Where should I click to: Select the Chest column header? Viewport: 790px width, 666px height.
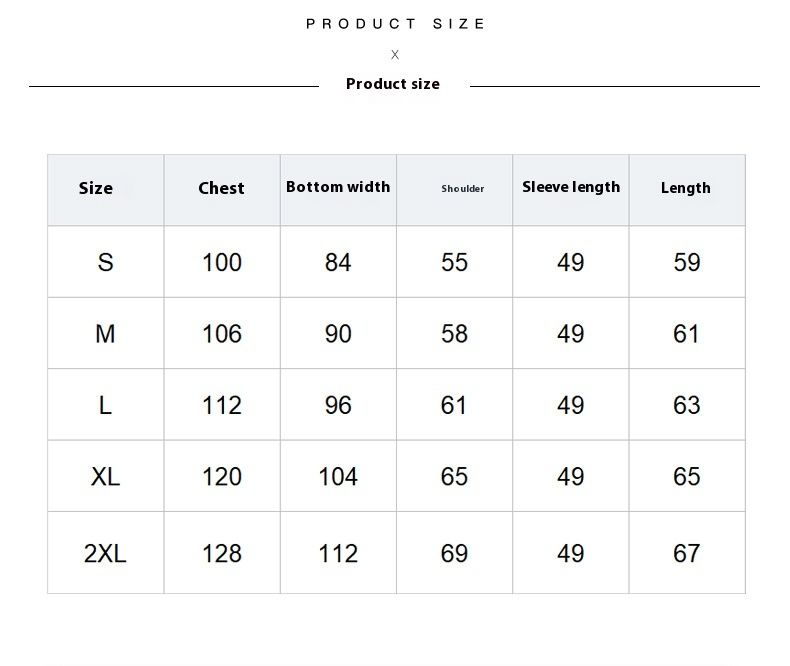pos(221,188)
